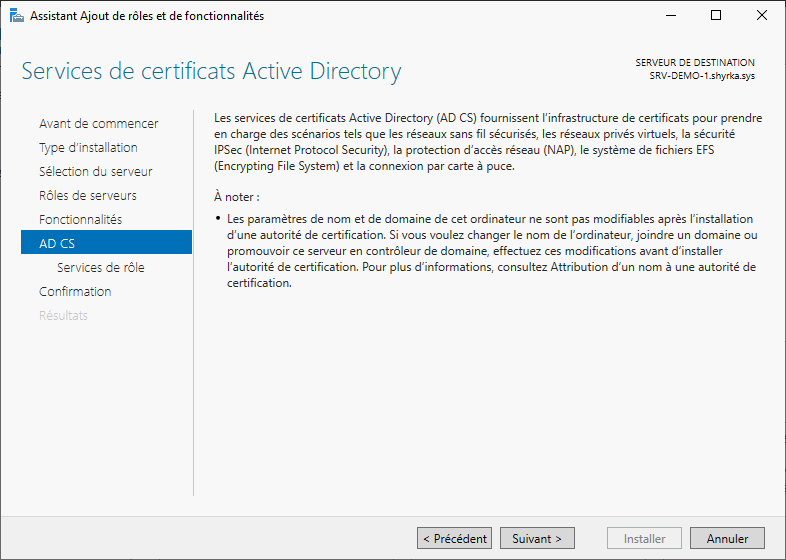Viewport: 786px width, 560px height.
Task: Click the greyed-out Résultats step
Action: coord(63,316)
